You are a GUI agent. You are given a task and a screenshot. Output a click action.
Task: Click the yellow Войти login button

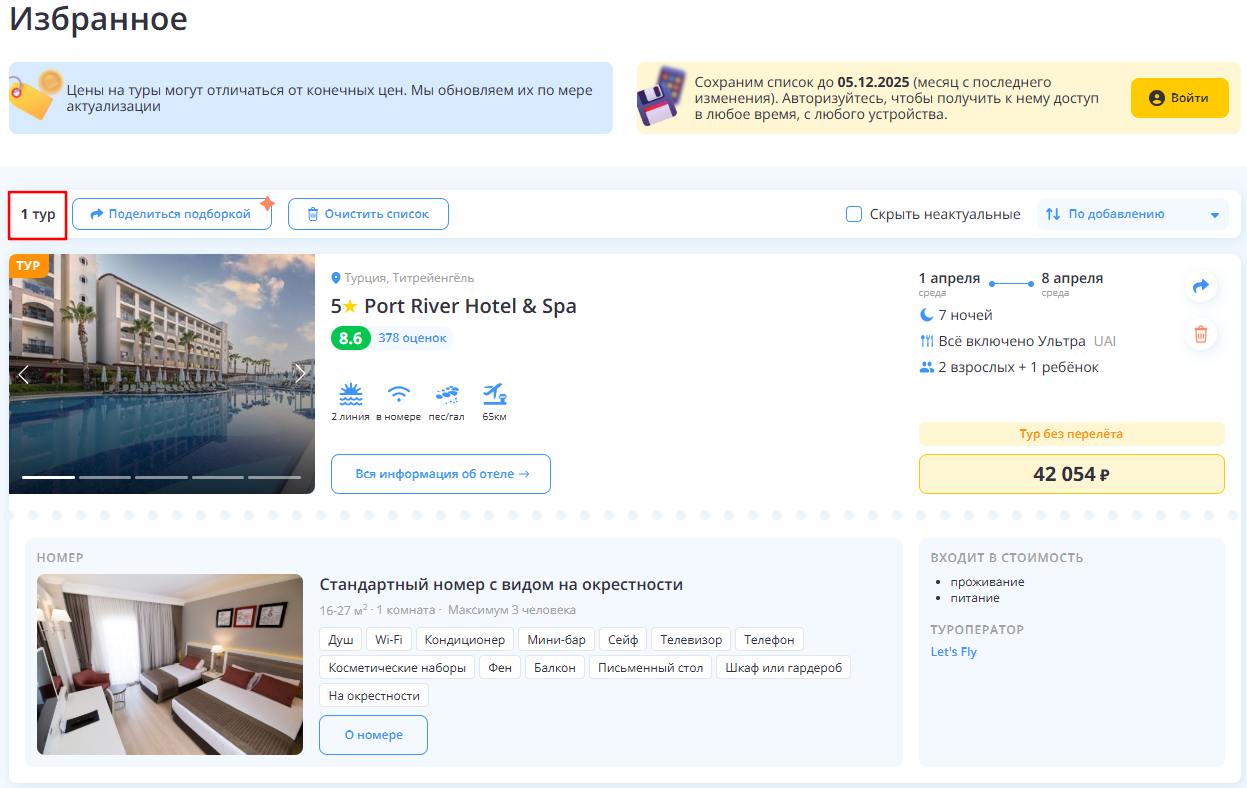[1179, 98]
